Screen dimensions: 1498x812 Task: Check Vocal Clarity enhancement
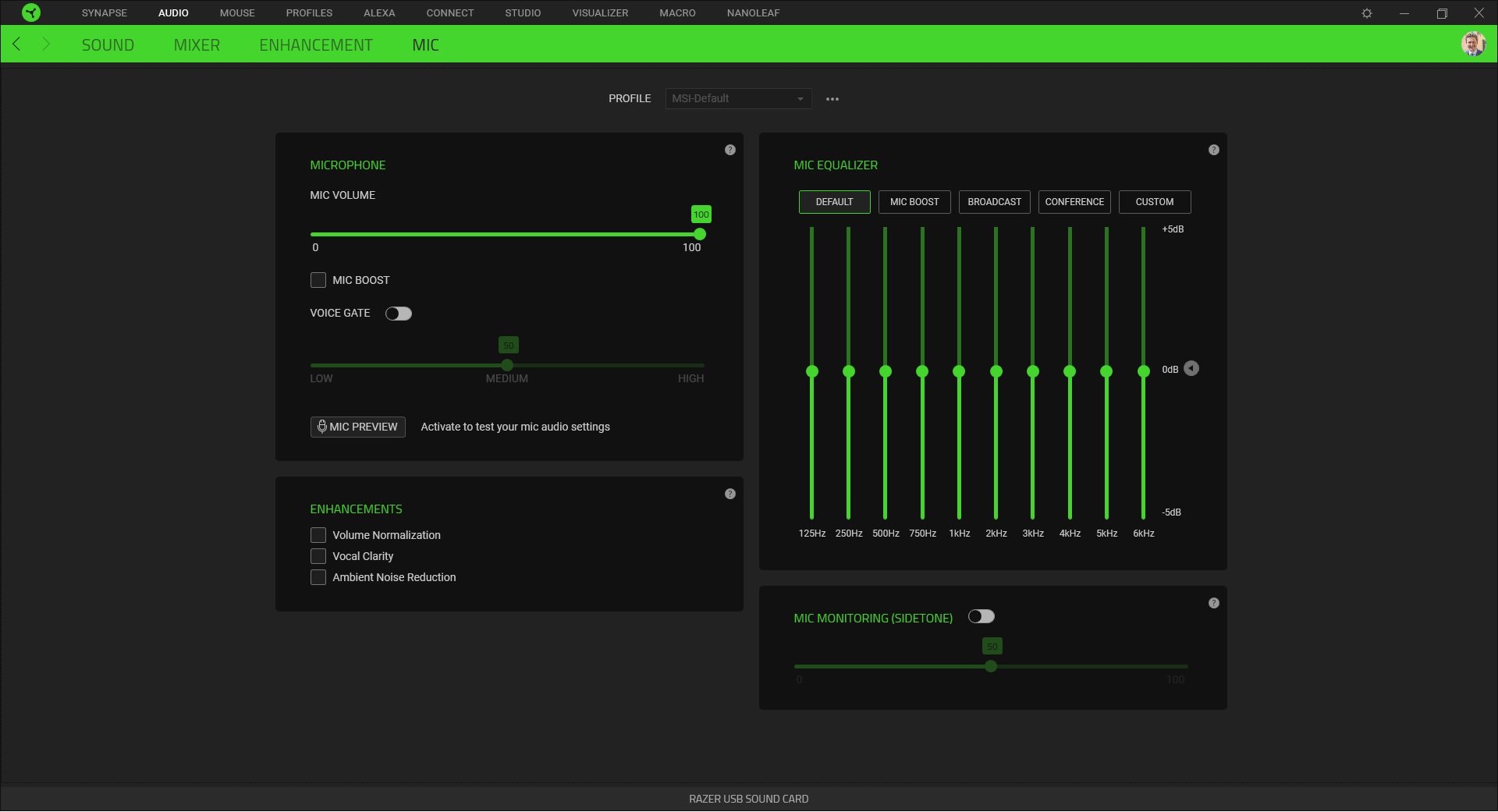318,556
